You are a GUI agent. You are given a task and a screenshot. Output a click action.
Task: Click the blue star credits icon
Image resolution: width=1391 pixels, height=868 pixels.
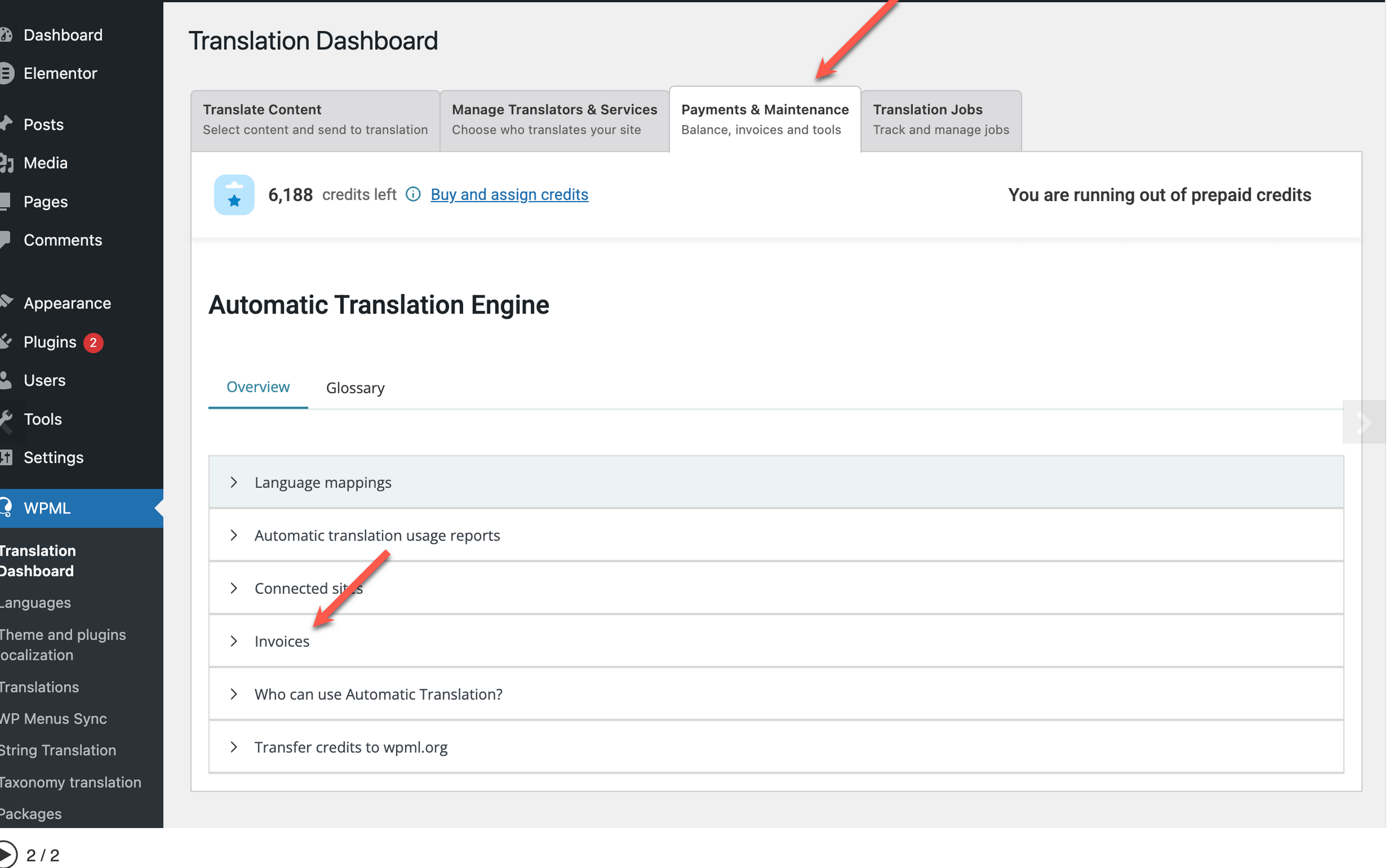tap(234, 195)
